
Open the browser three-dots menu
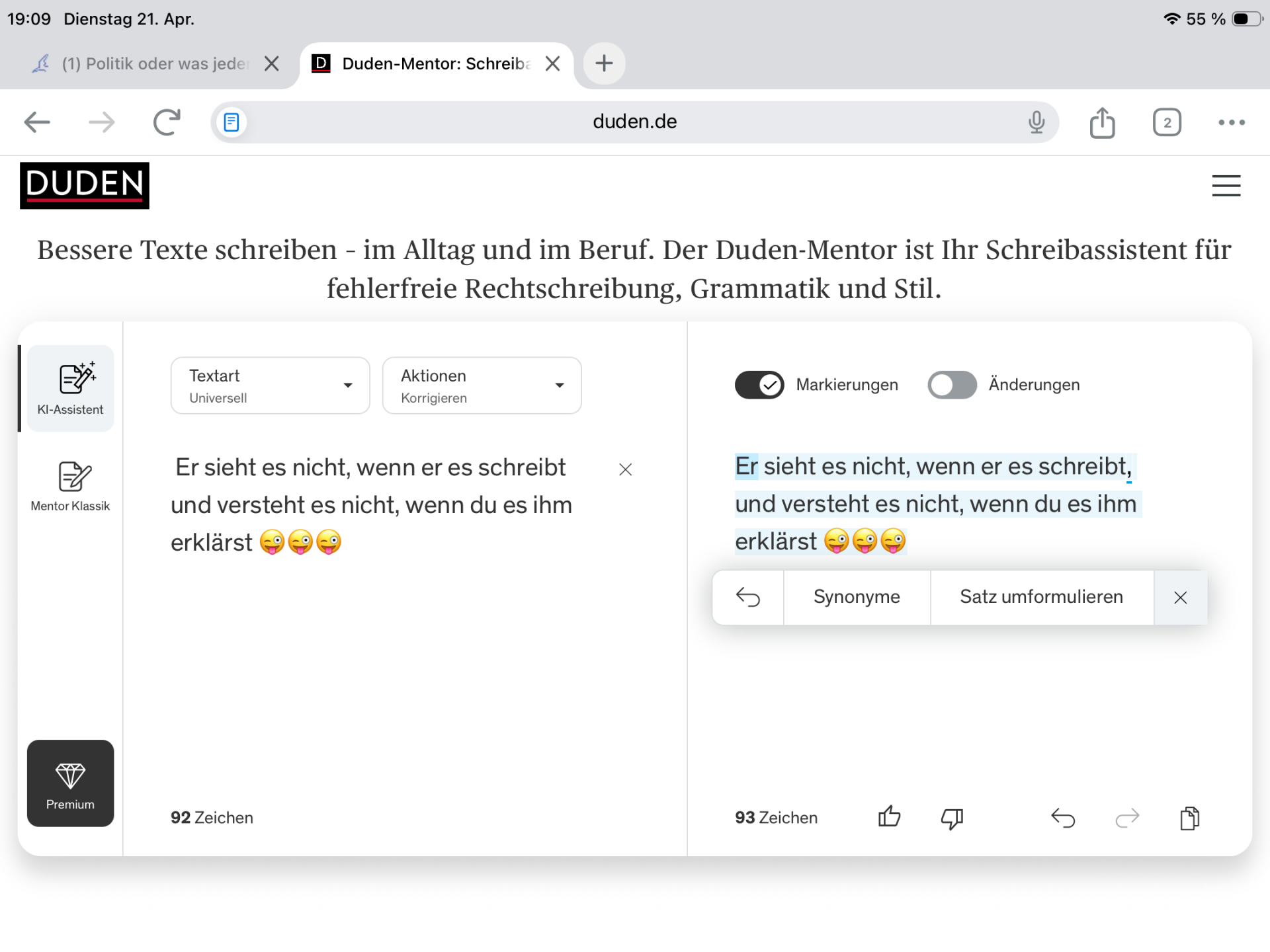pyautogui.click(x=1232, y=123)
